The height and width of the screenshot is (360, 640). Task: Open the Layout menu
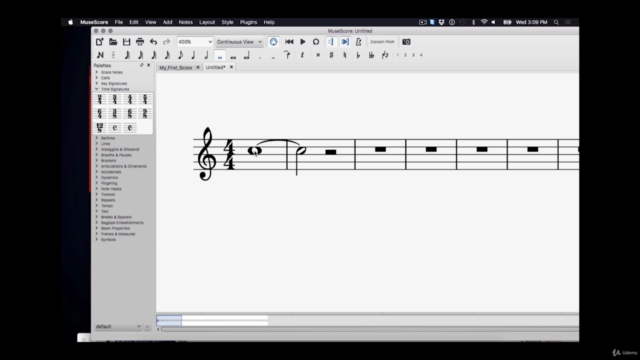(x=207, y=22)
